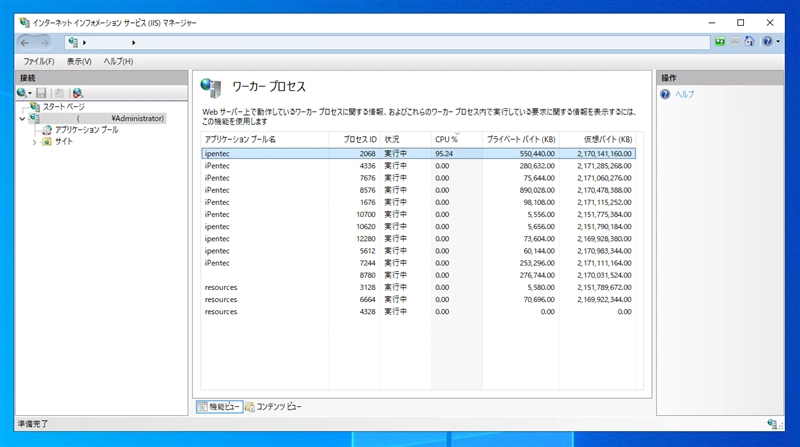
Task: Sort by プロセス ID column header
Action: [x=354, y=139]
